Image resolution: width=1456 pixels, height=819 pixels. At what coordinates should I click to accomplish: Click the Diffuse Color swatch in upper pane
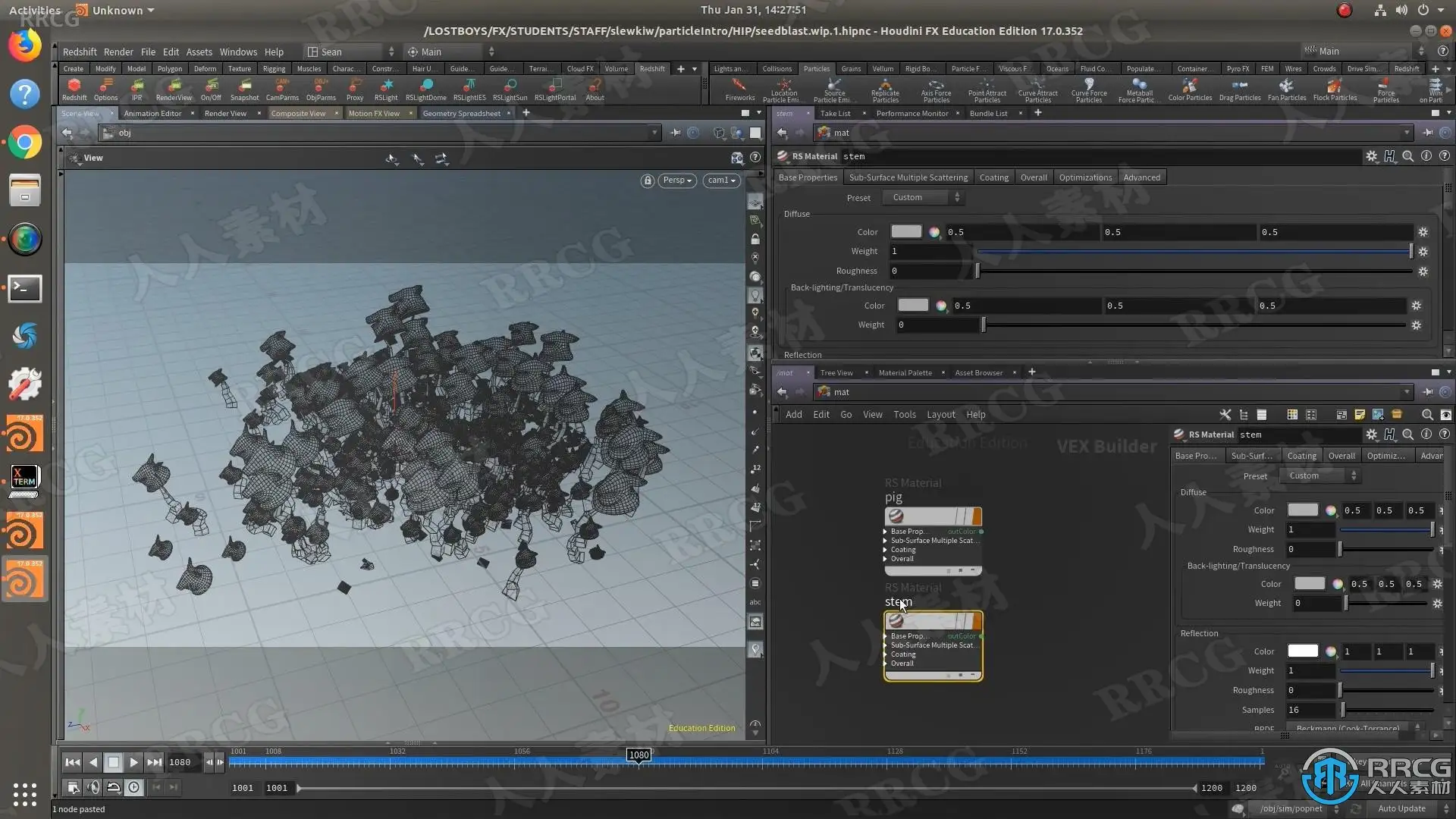click(x=906, y=231)
